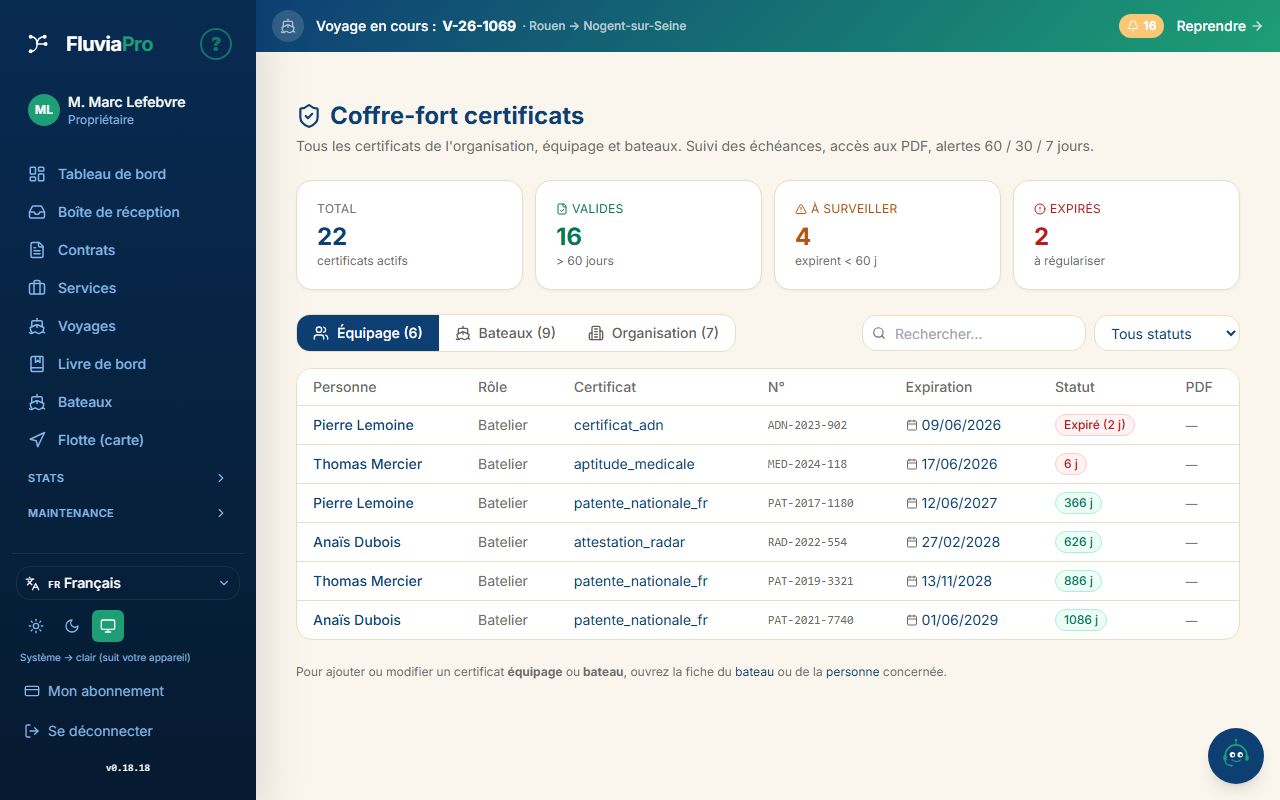Image resolution: width=1280 pixels, height=800 pixels.
Task: Open Livre de bord page
Action: click(x=128, y=364)
